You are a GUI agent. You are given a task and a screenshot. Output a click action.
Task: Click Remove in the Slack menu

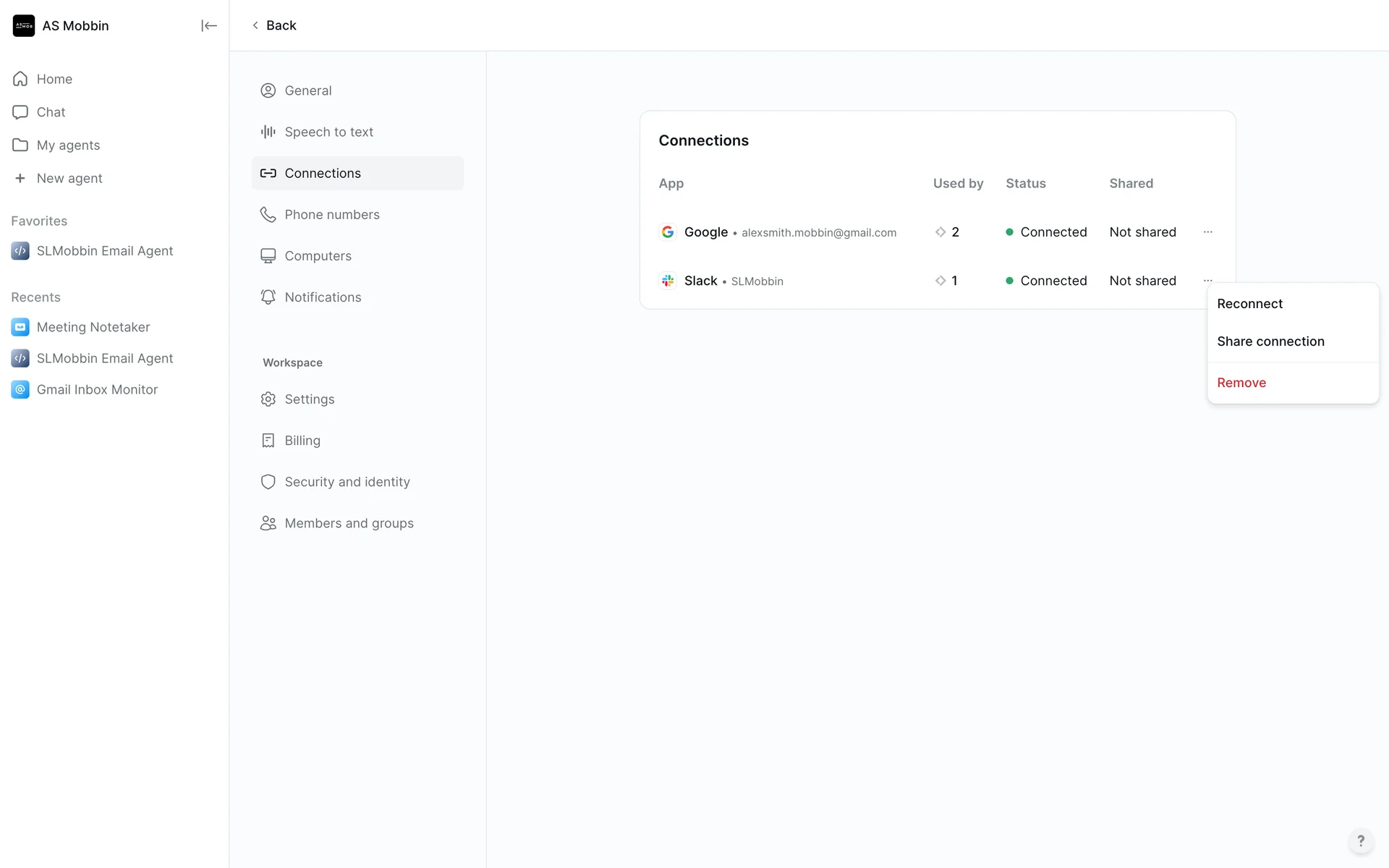pos(1241,383)
